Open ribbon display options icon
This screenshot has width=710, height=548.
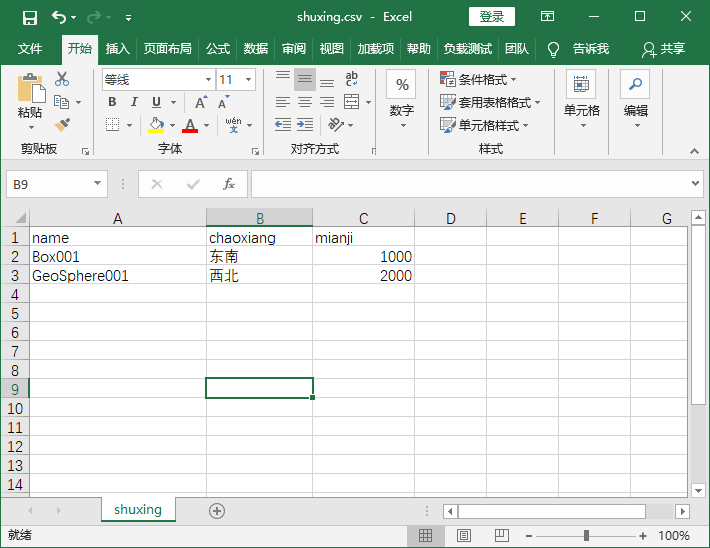coord(547,17)
